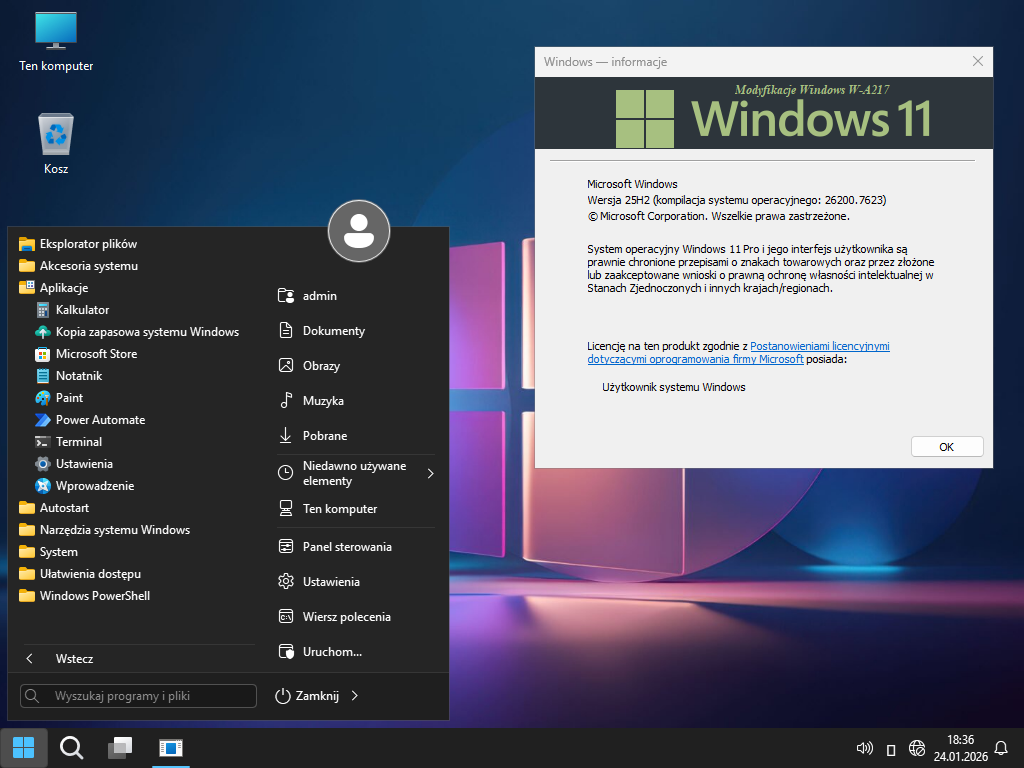Click the taskbar search magnifier icon

(71, 748)
